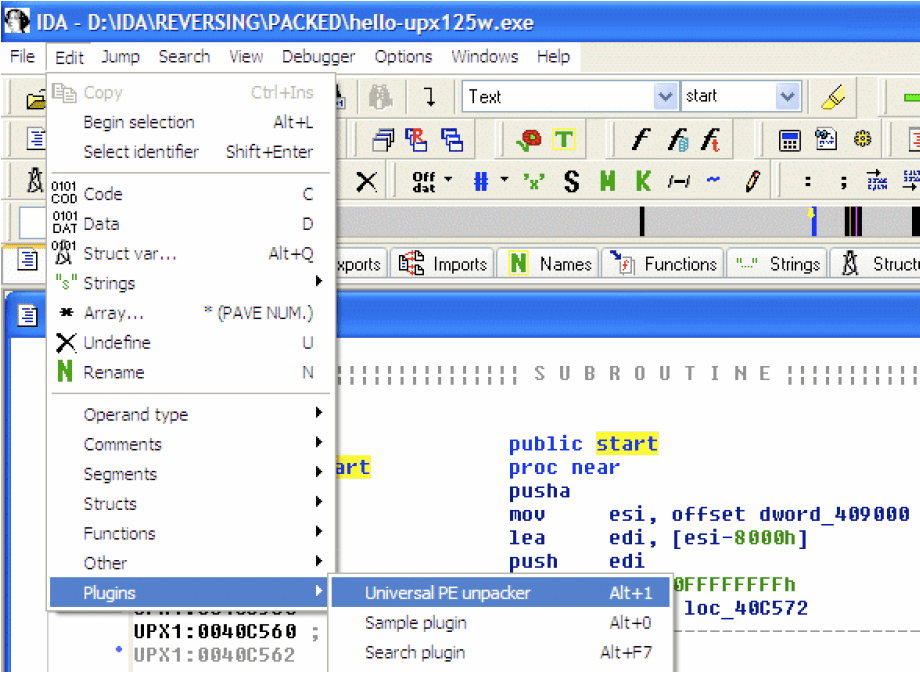Open dropdown arrow beside hash icon

pos(504,179)
